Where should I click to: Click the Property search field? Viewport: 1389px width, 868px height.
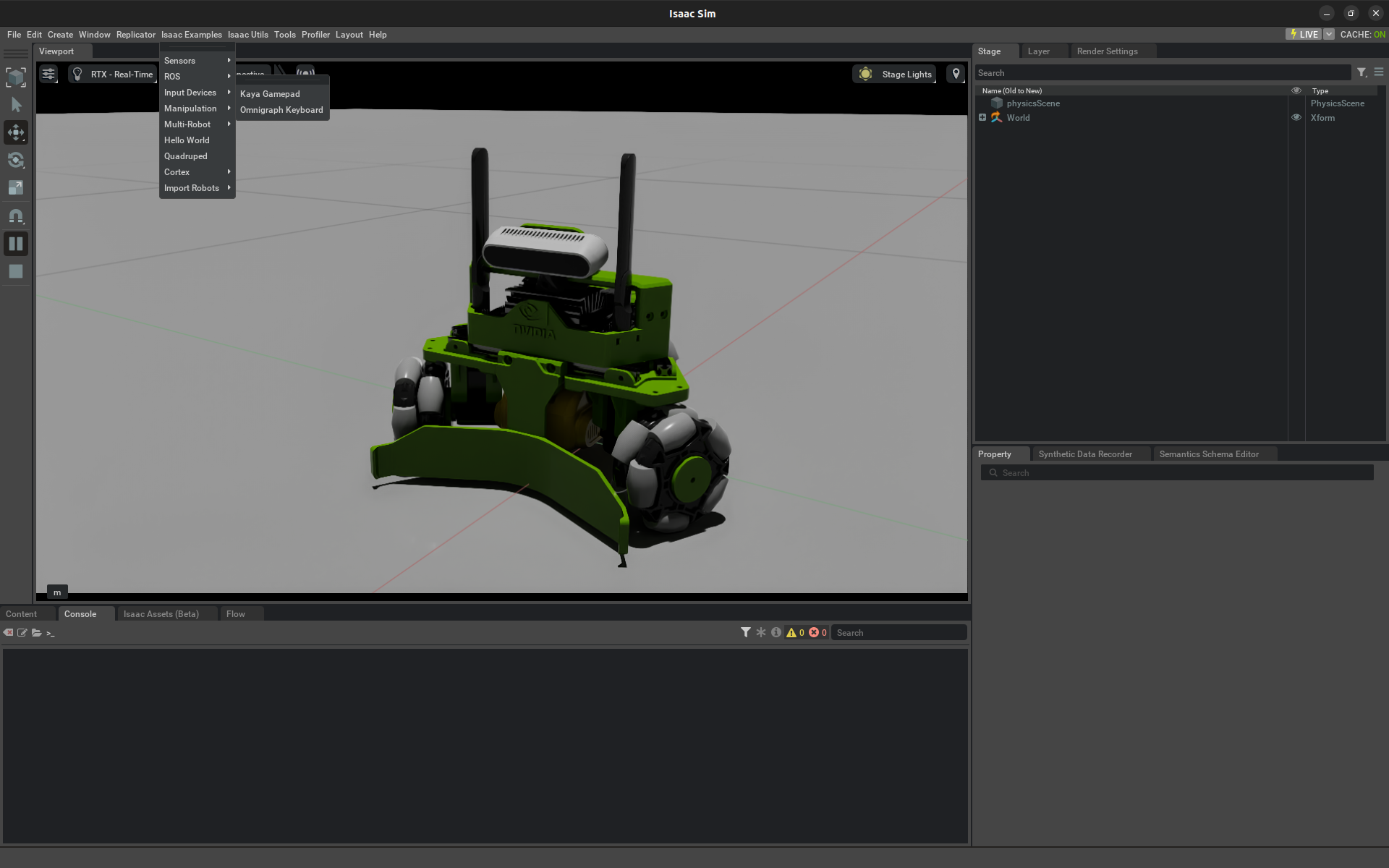pyautogui.click(x=1177, y=473)
